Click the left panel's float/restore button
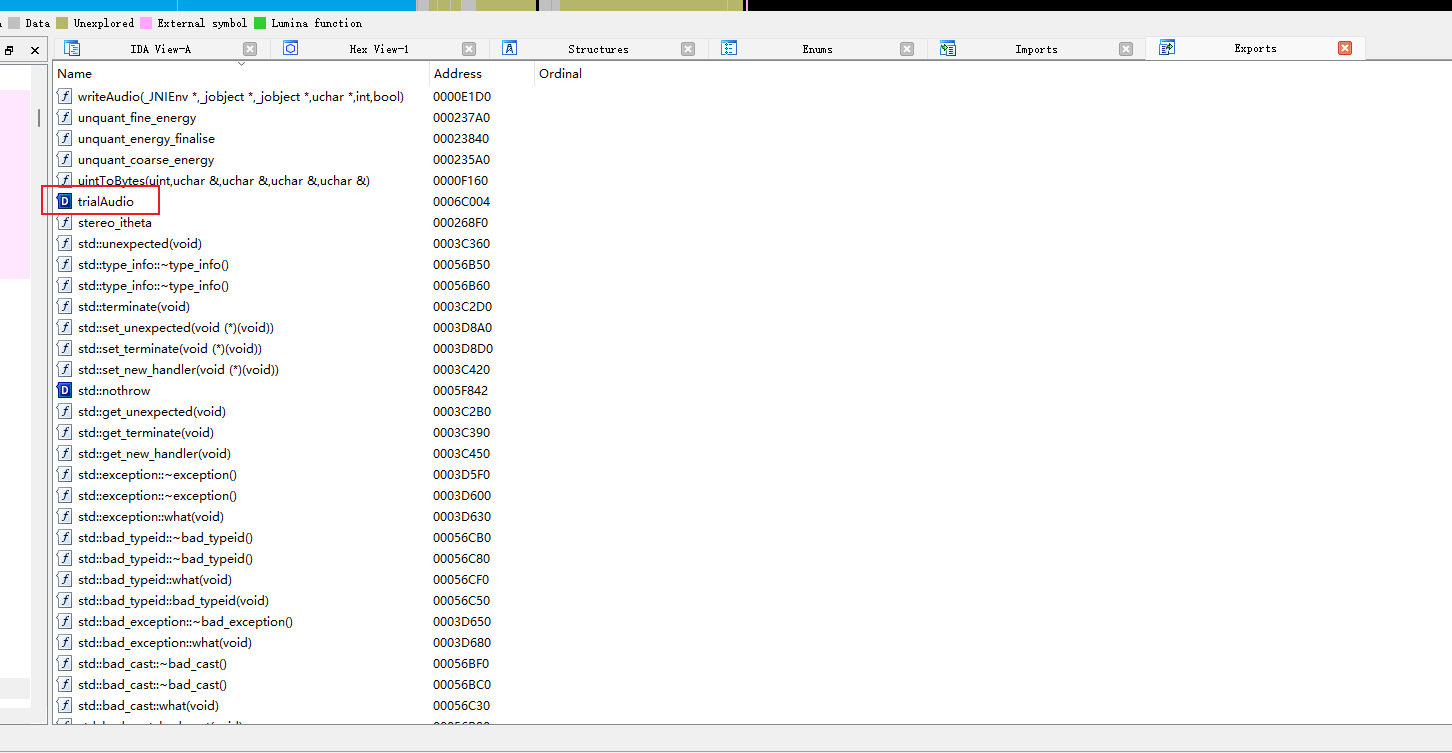 tap(9, 50)
